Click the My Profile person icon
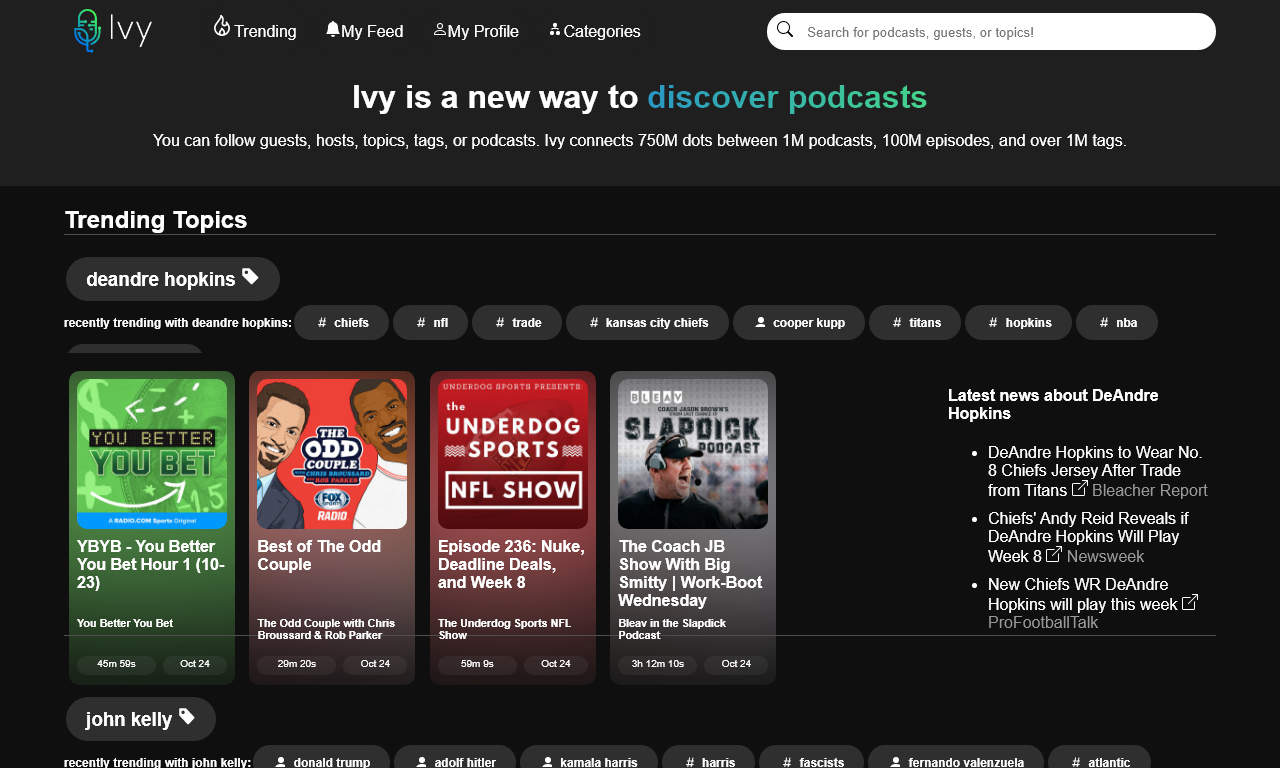The image size is (1280, 768). (x=440, y=29)
